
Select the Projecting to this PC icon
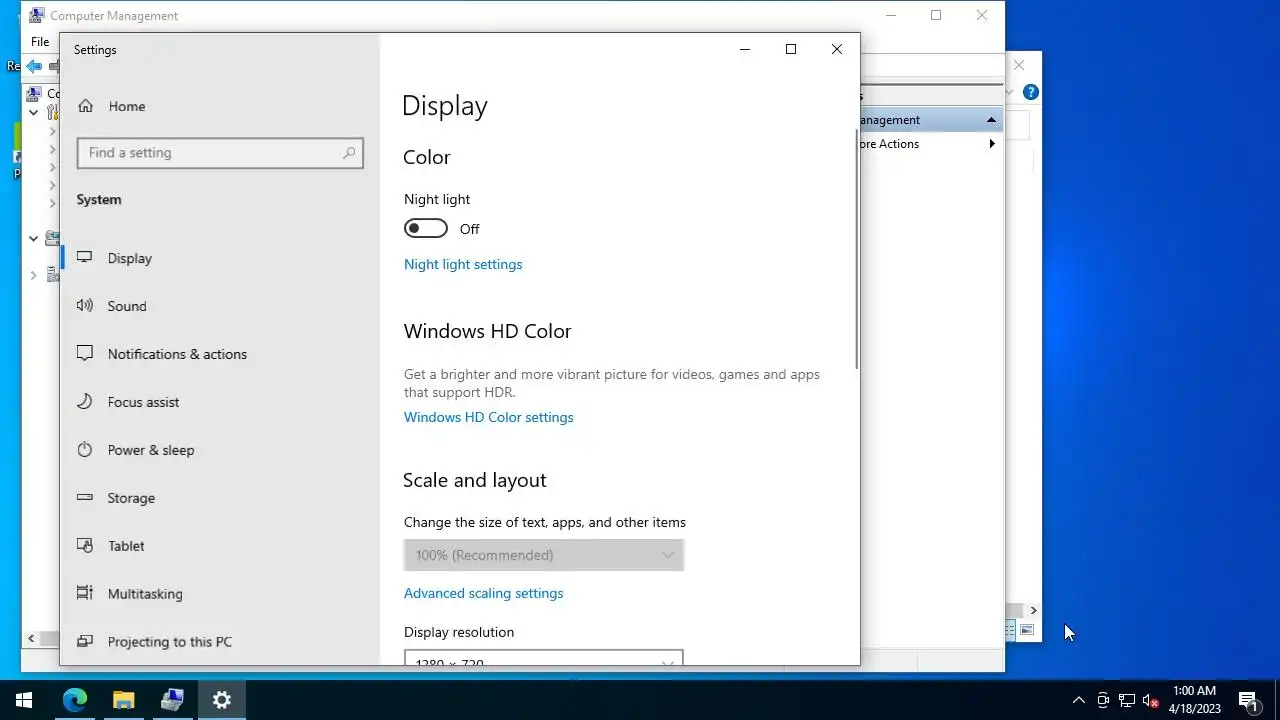[x=85, y=642]
